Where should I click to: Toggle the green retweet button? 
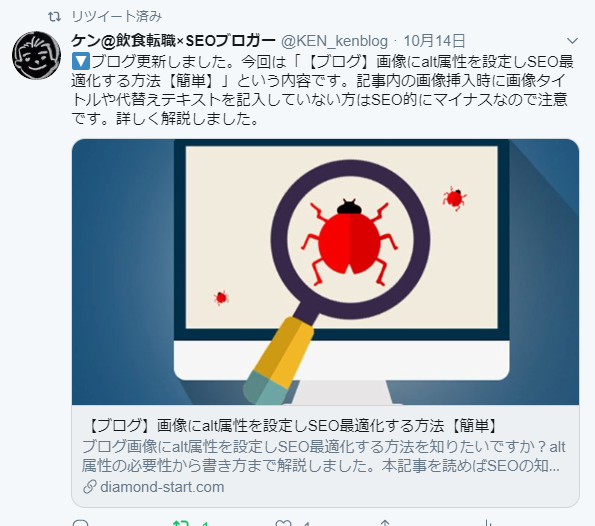tap(180, 523)
